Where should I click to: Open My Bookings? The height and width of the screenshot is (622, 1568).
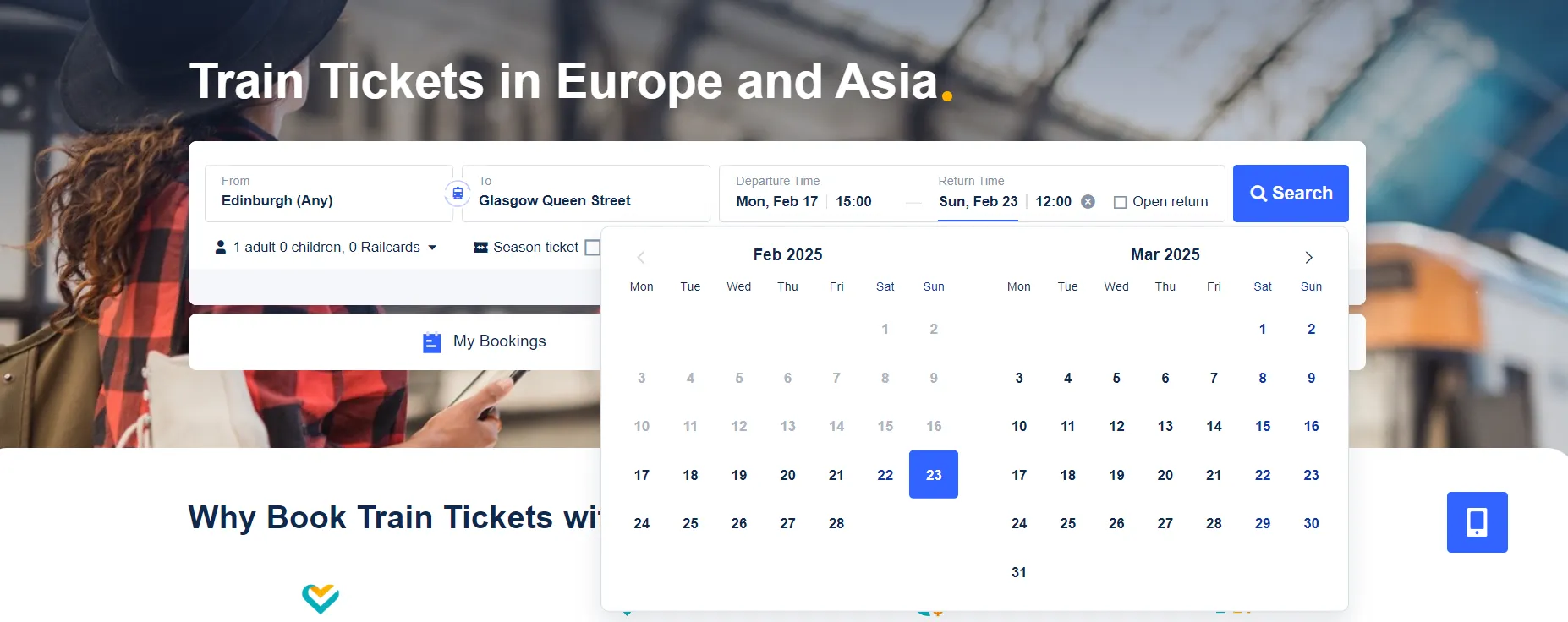[485, 341]
